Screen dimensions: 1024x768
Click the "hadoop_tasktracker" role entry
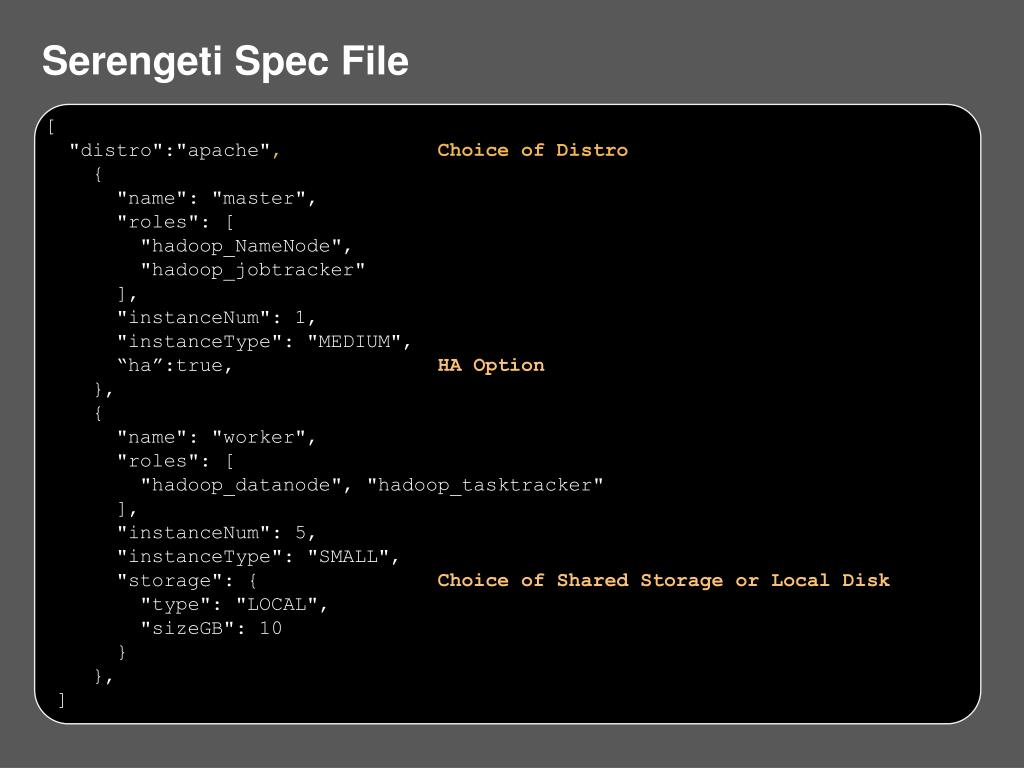point(485,485)
